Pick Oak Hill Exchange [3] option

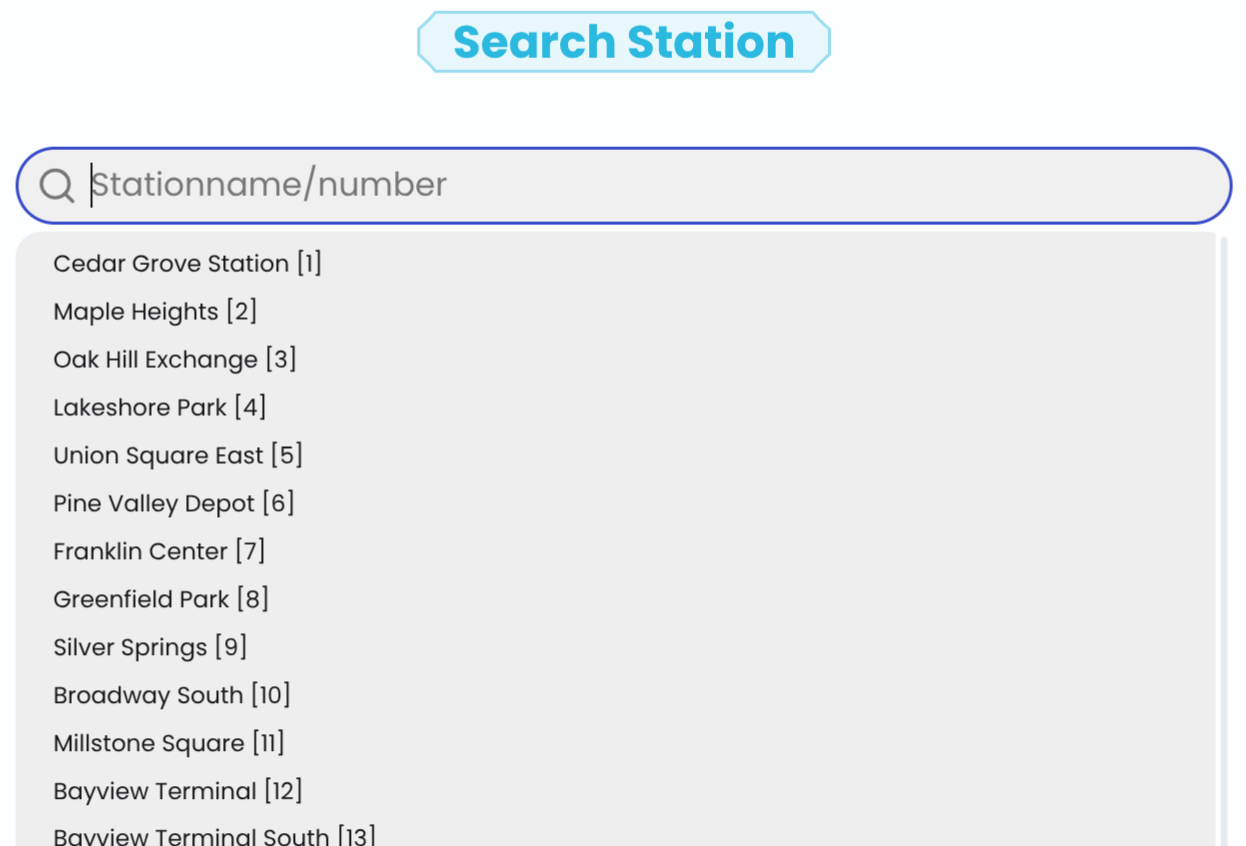pos(175,360)
